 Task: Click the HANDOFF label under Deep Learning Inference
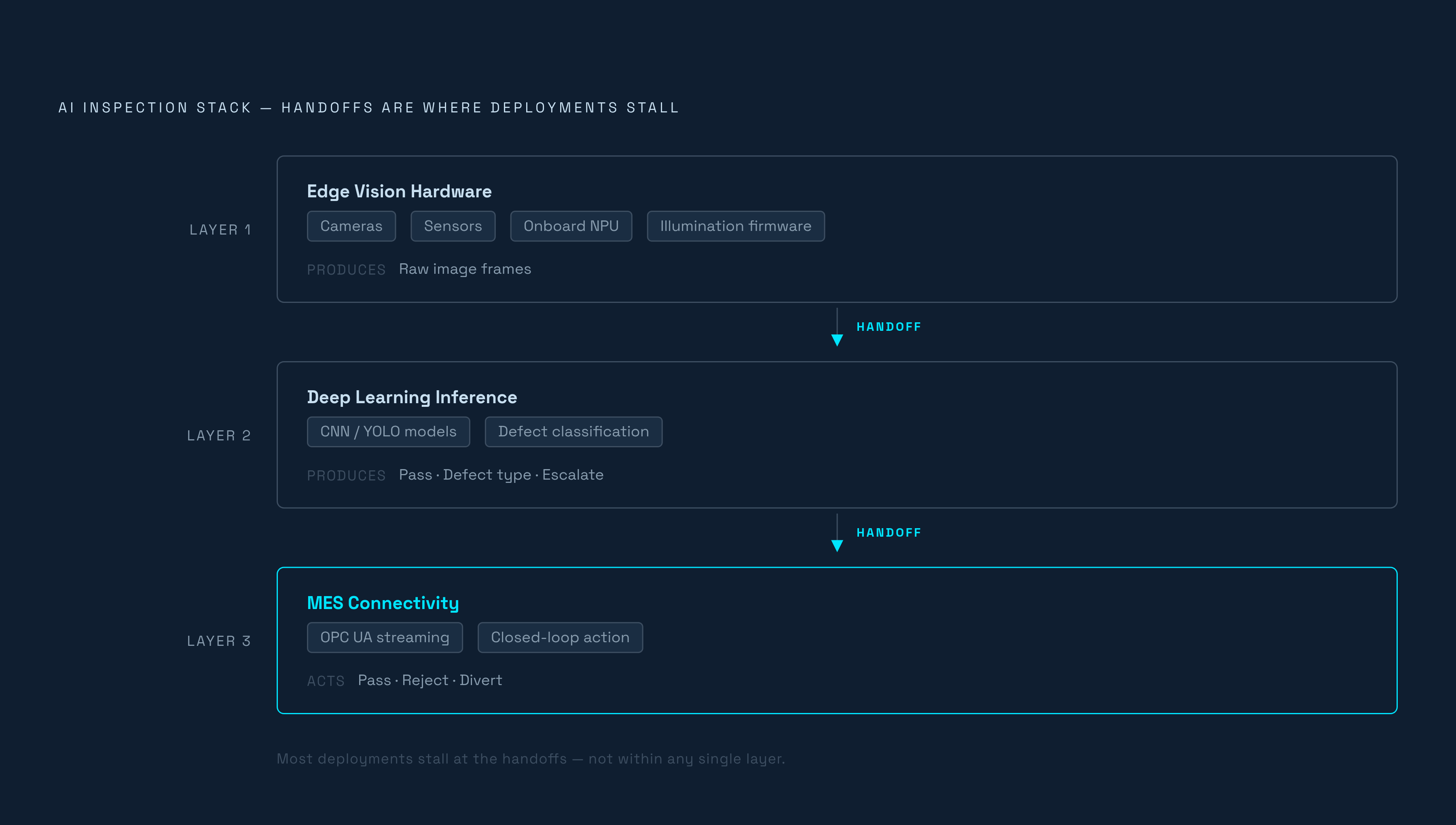tap(888, 533)
